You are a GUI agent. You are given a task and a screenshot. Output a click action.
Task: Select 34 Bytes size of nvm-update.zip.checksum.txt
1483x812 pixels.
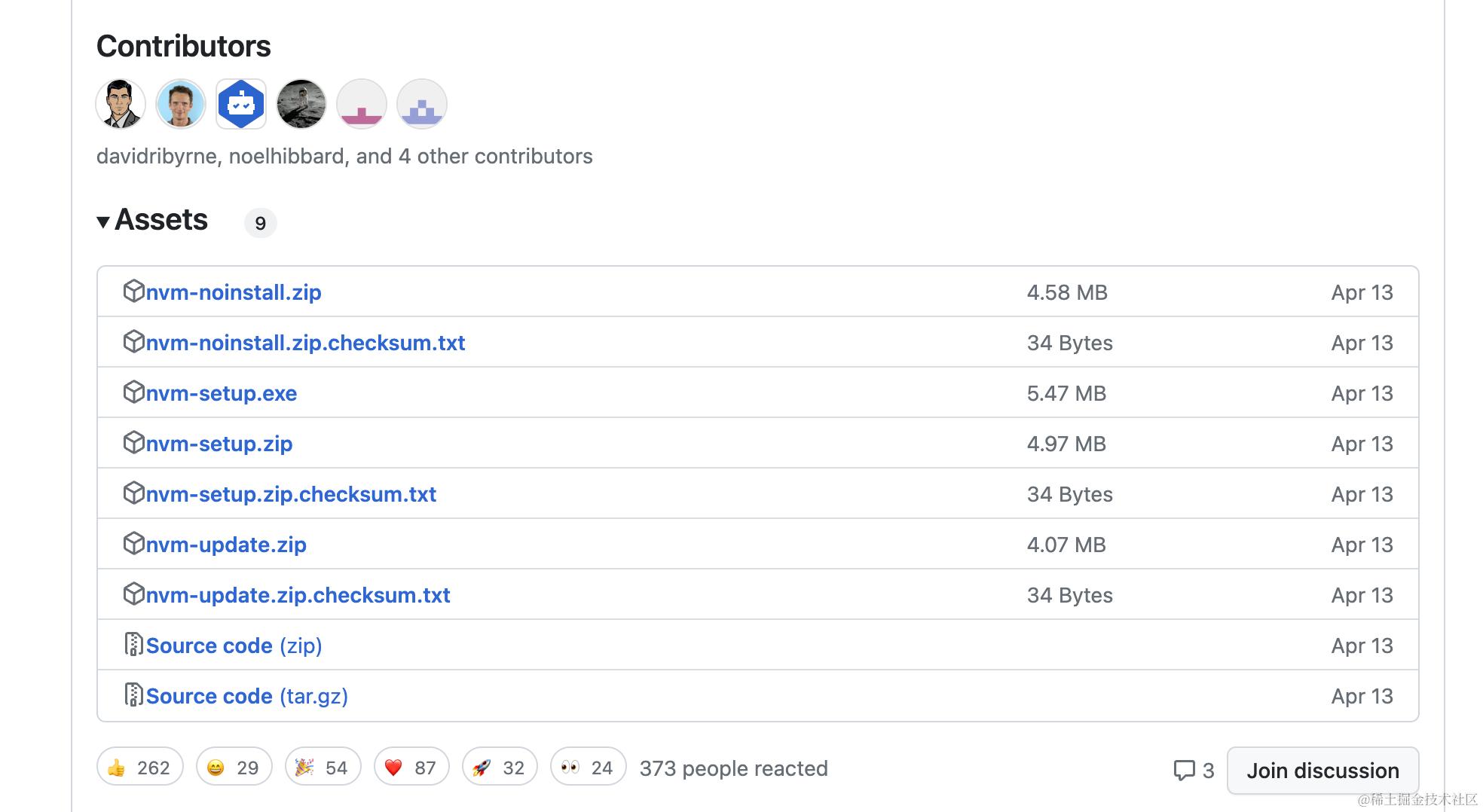pyautogui.click(x=1070, y=595)
